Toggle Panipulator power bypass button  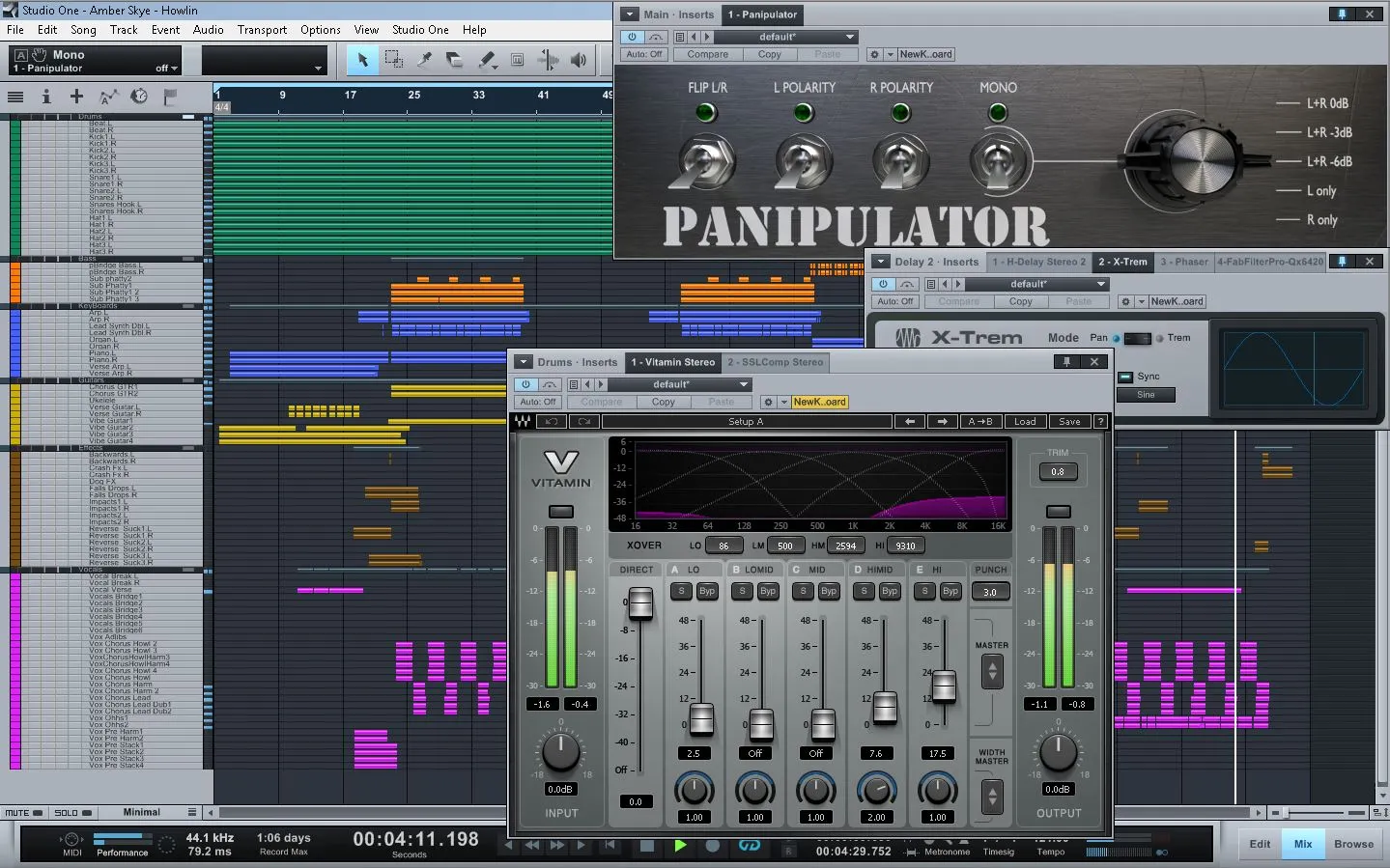click(632, 37)
